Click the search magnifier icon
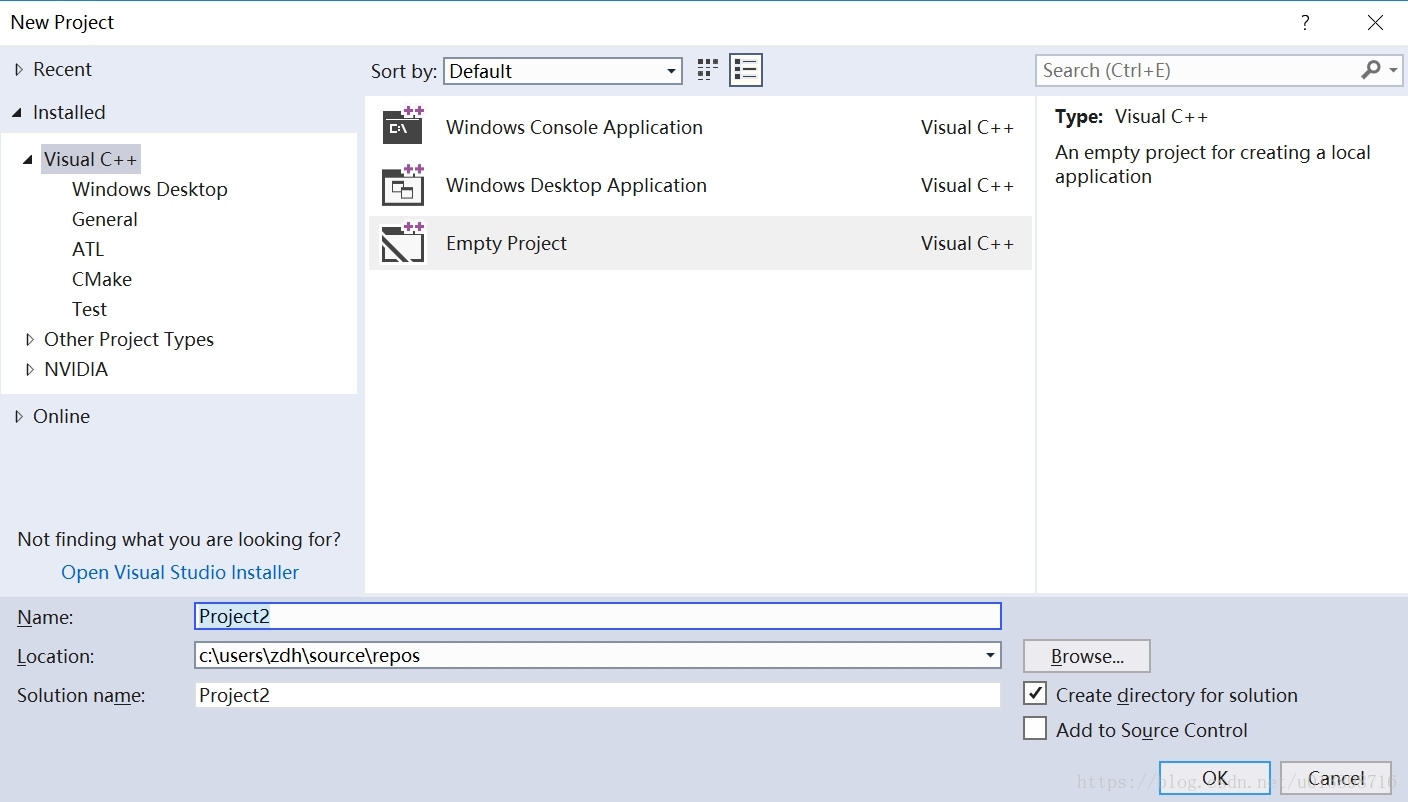Screen dimensions: 1408x802 coord(1370,70)
